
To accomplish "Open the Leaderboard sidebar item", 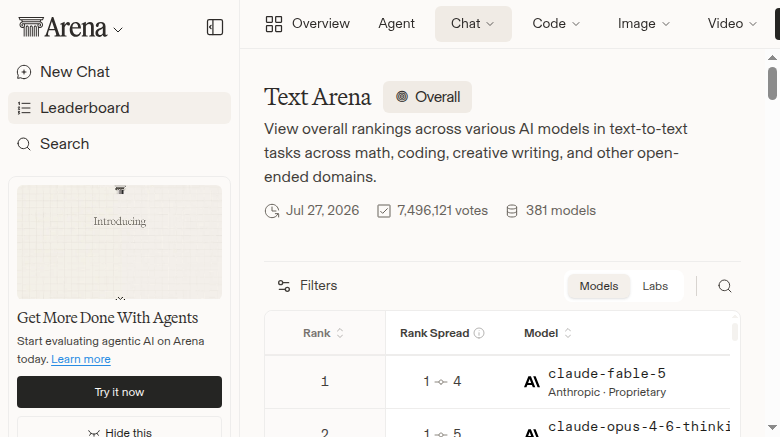I will tap(119, 108).
